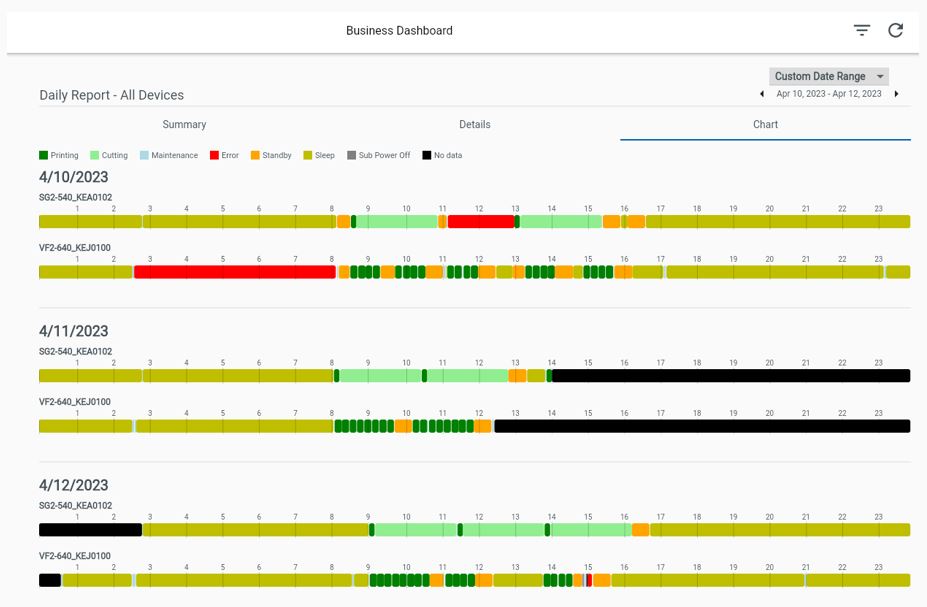Screen dimensions: 927x607
Task: Click the long red error block on 4/10 VF2-640
Action: tap(235, 272)
